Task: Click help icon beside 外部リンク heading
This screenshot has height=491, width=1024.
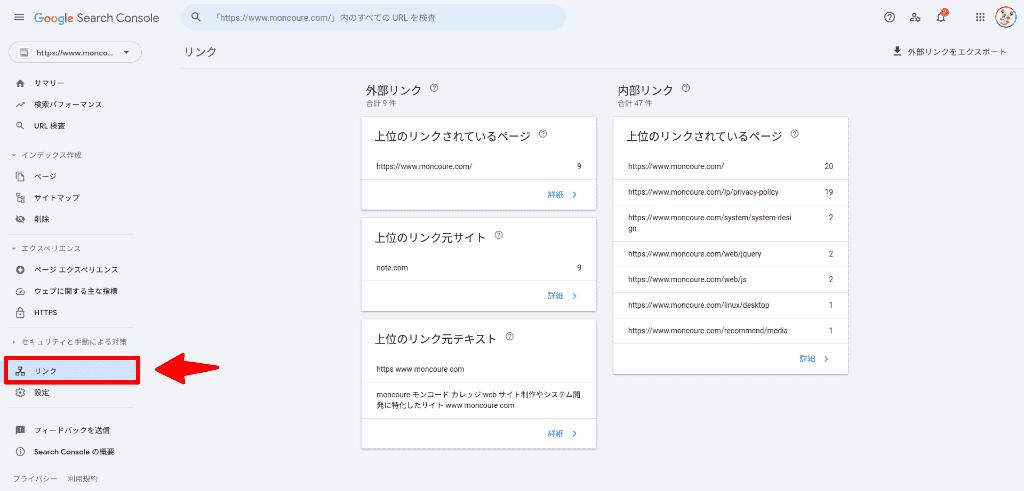Action: tap(434, 88)
